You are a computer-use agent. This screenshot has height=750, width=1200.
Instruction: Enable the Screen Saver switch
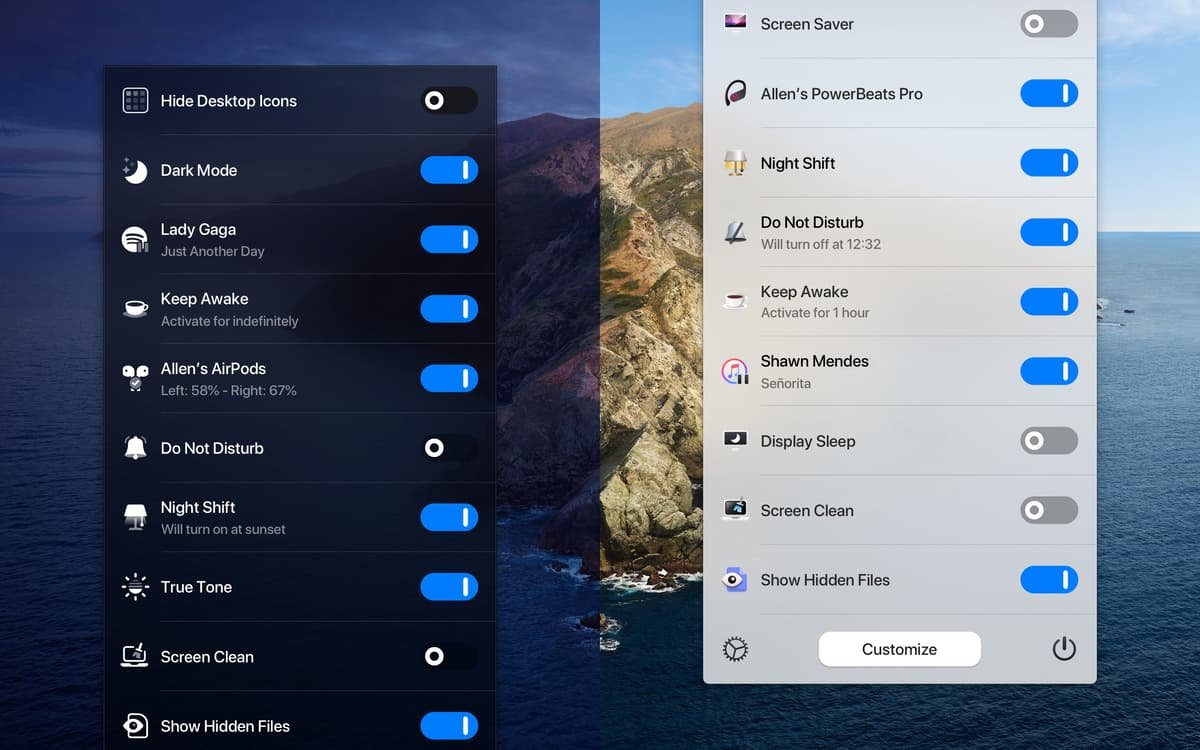[x=1049, y=24]
